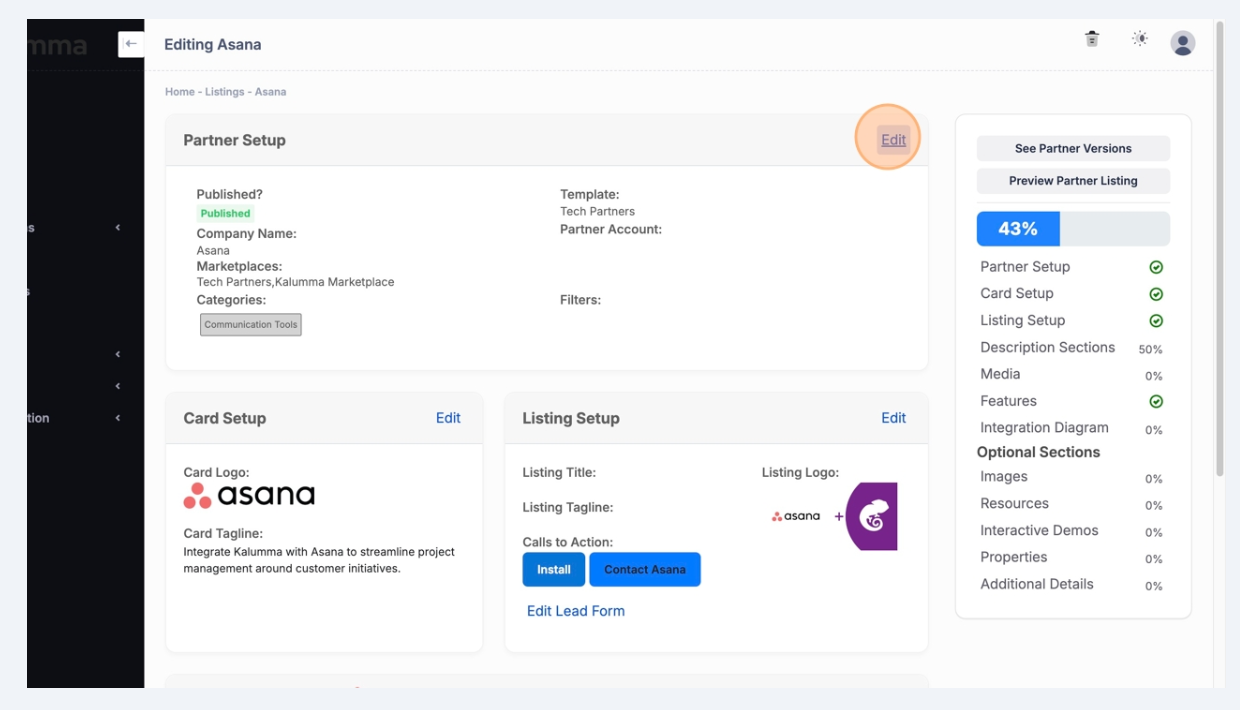Jump to Images optional section
Viewport: 1240px width, 710px height.
pyautogui.click(x=1004, y=477)
